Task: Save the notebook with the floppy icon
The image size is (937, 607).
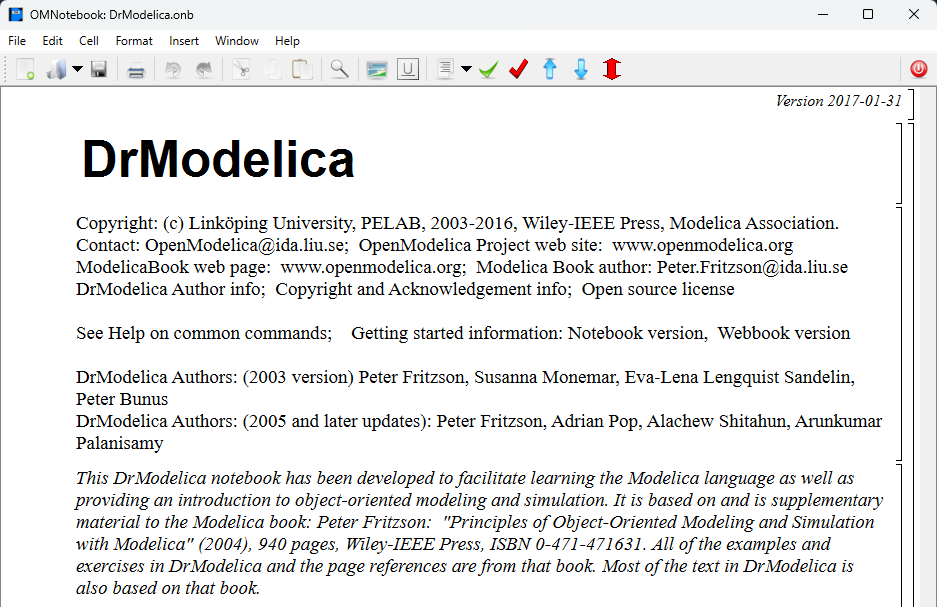Action: (99, 69)
